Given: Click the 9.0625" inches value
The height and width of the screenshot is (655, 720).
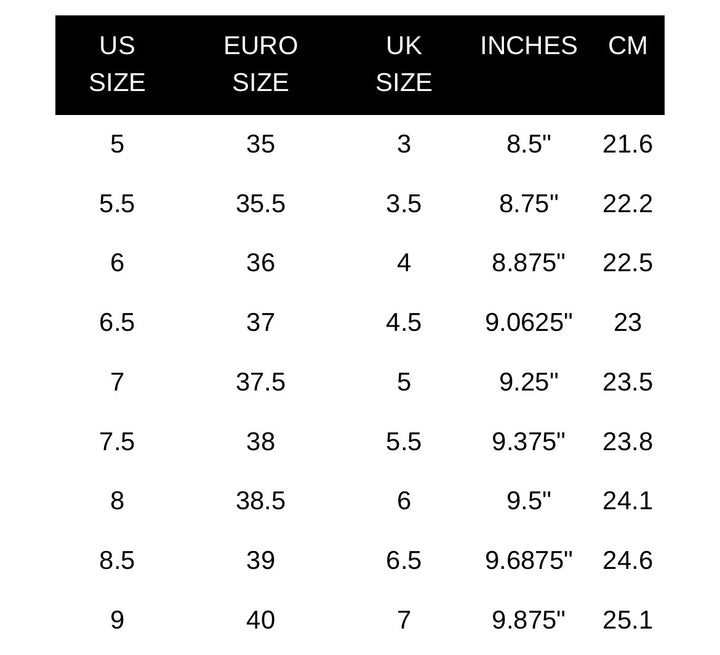Looking at the screenshot, I should [x=529, y=322].
